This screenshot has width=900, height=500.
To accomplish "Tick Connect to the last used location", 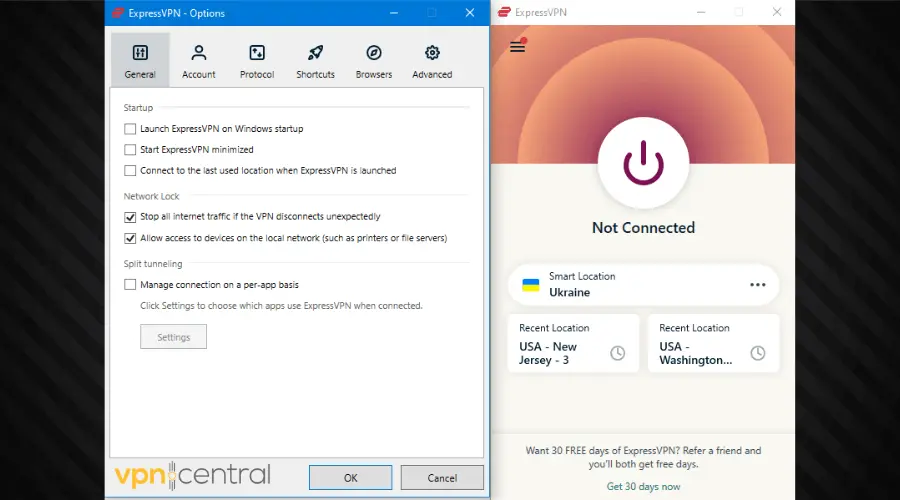I will point(130,170).
